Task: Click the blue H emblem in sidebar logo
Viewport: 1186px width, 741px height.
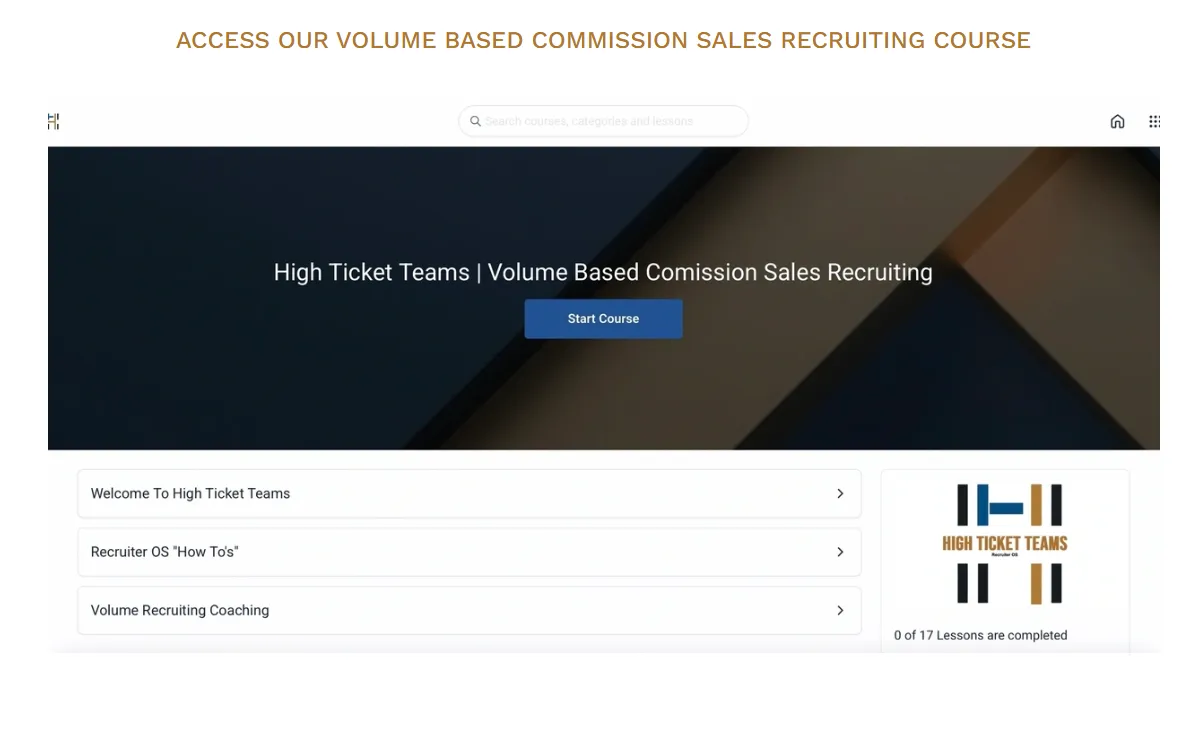Action: (1004, 506)
